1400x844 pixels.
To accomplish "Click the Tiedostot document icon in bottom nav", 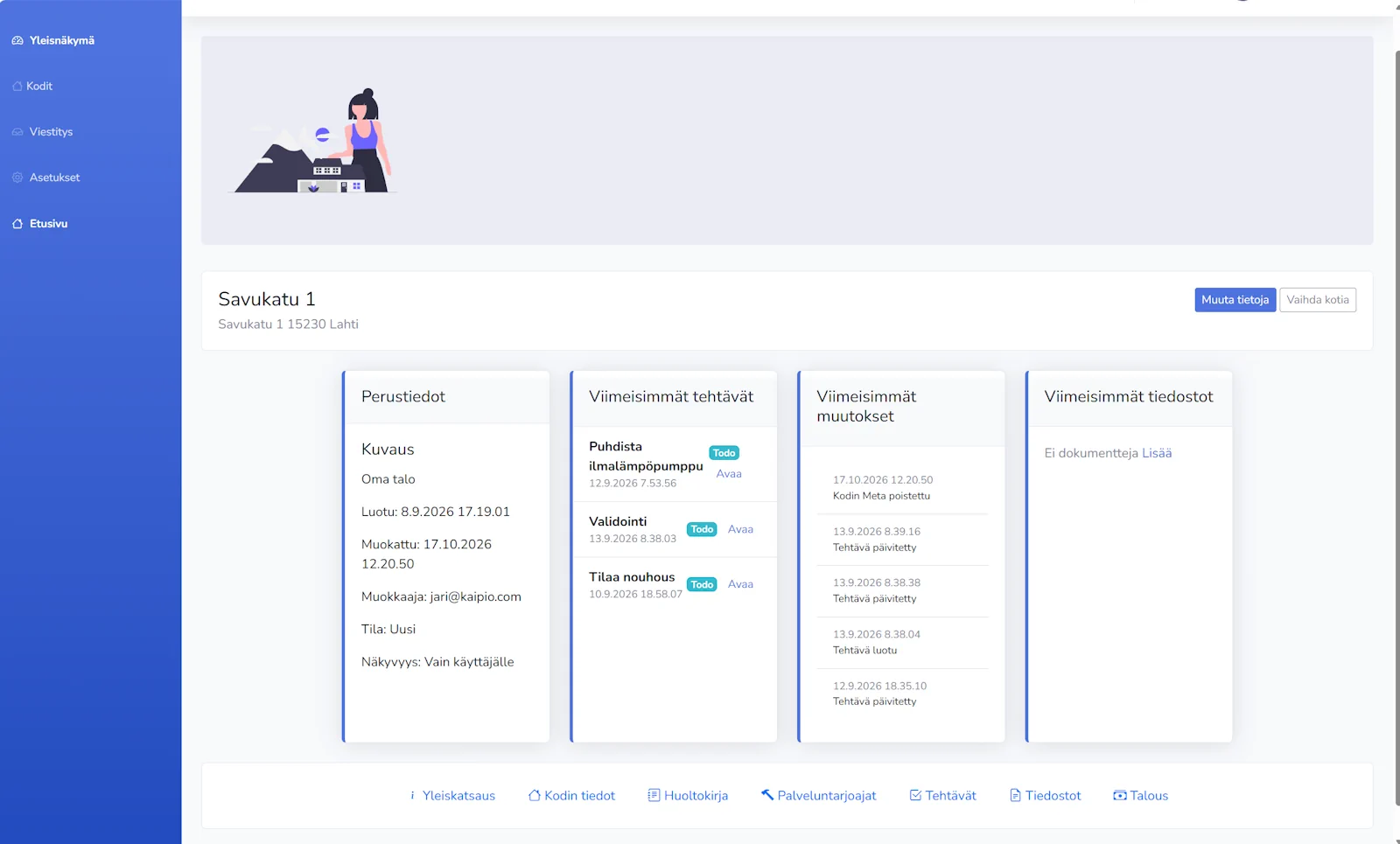I will coord(1016,795).
